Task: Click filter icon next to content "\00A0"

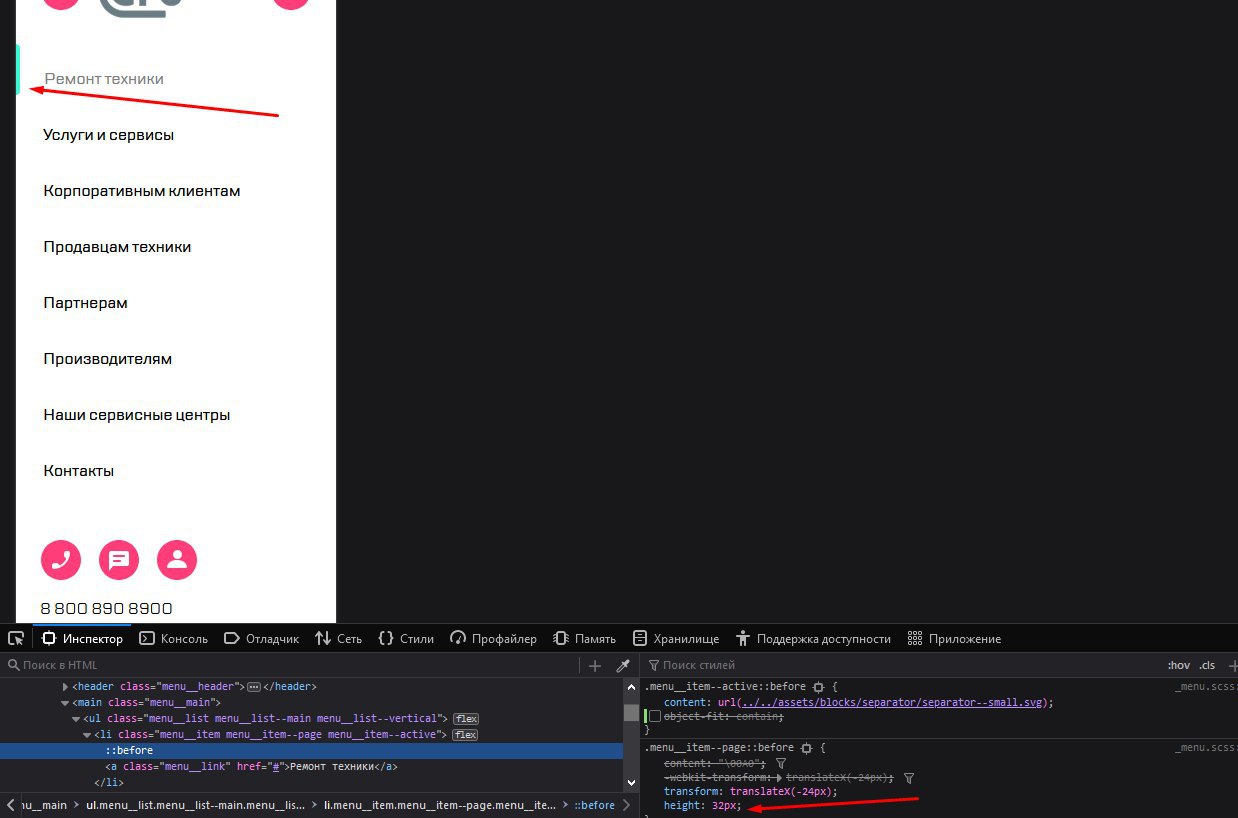Action: pyautogui.click(x=781, y=763)
